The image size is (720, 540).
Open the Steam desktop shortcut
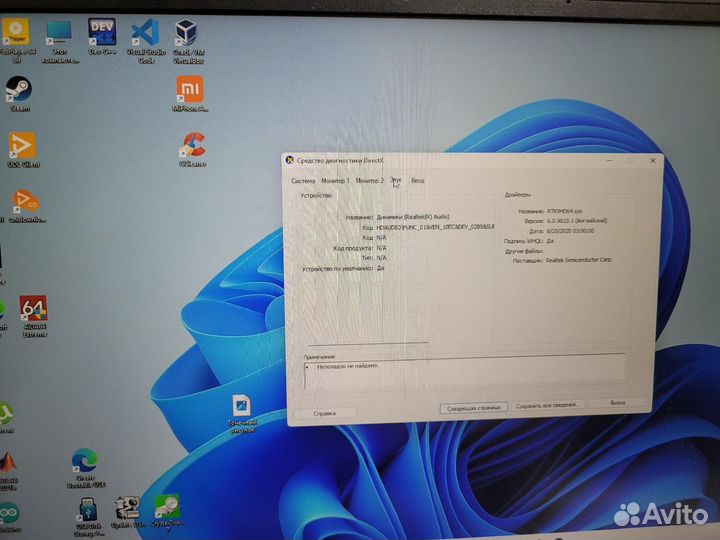tap(18, 90)
